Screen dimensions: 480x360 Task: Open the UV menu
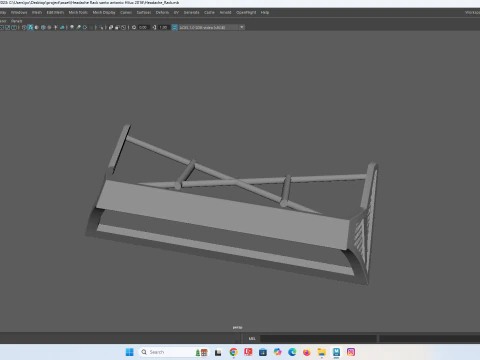click(x=176, y=12)
